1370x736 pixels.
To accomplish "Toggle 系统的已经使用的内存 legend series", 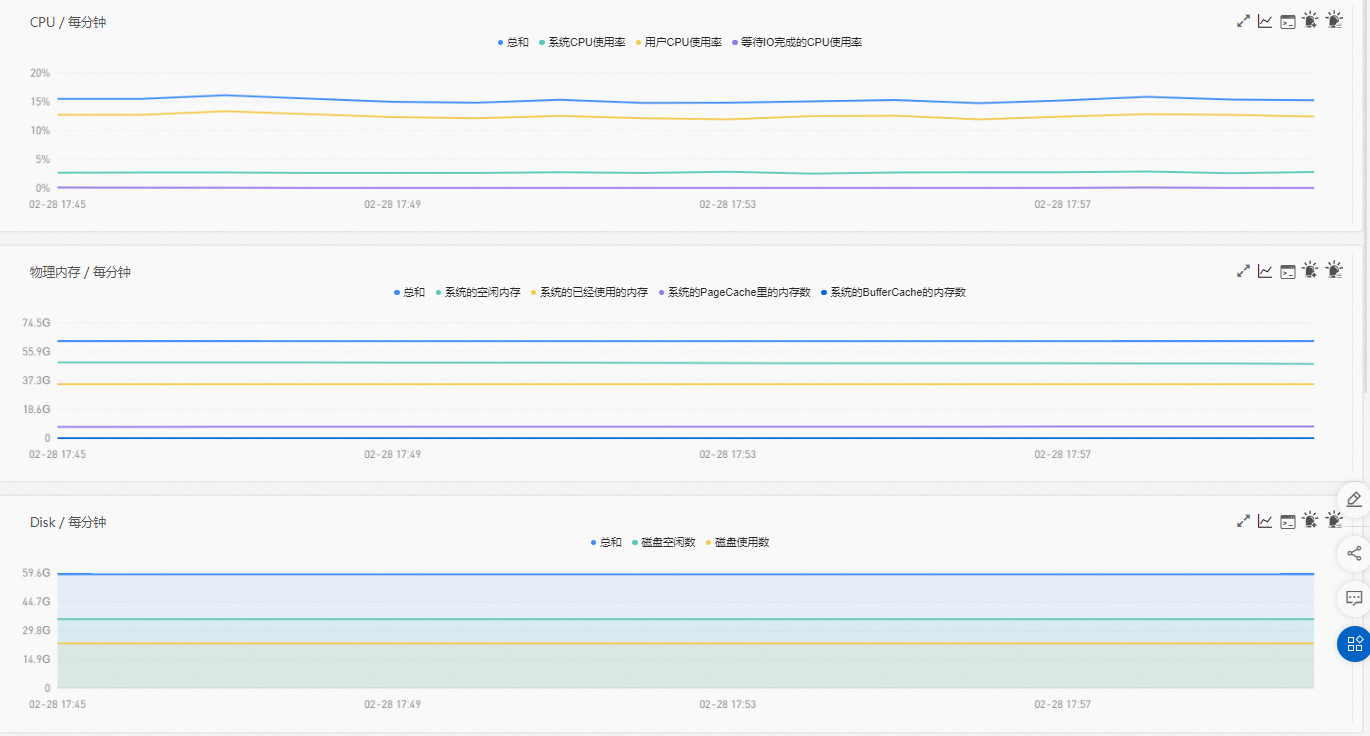I will (x=589, y=292).
